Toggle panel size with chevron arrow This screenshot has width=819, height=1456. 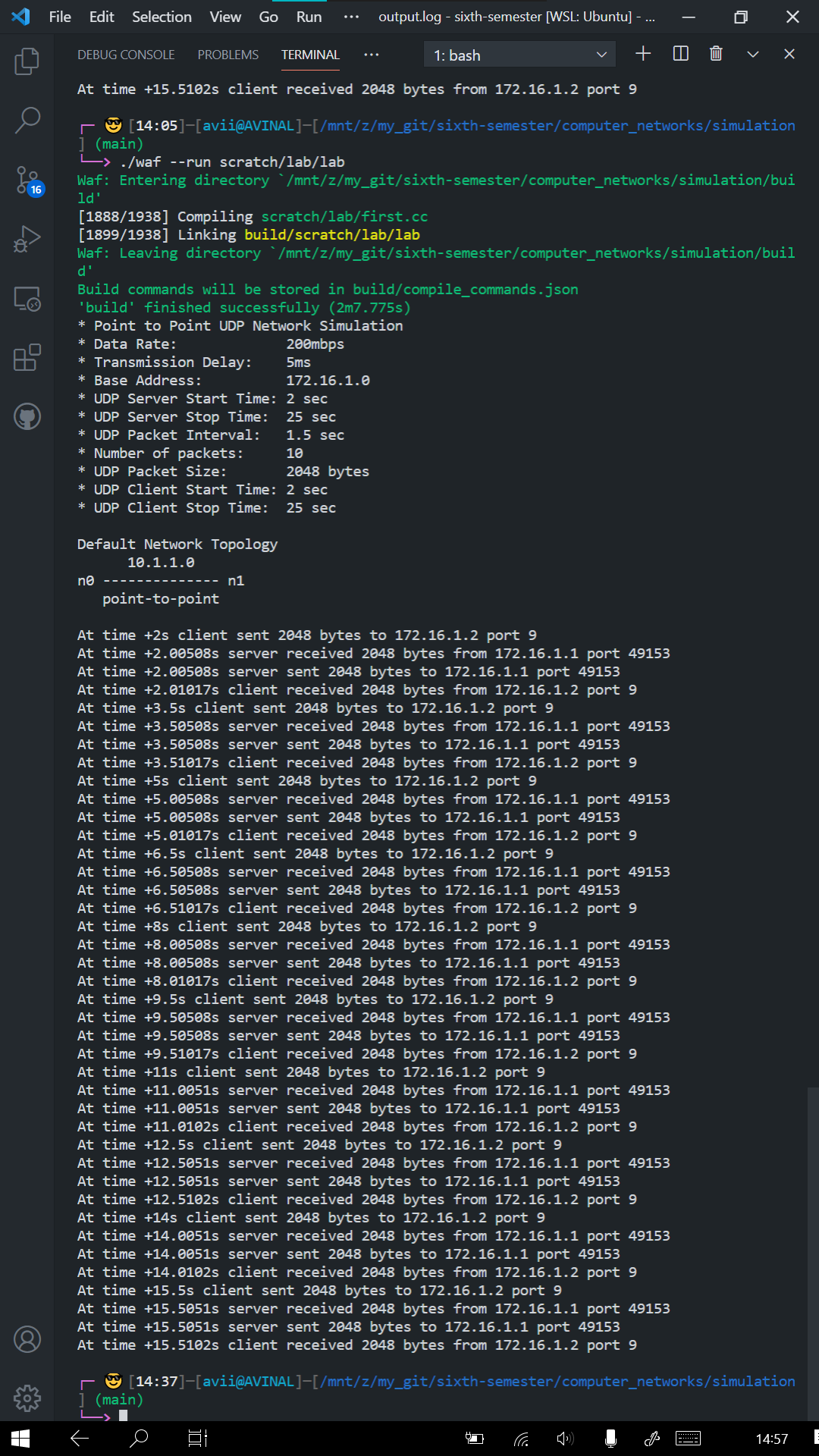[753, 54]
